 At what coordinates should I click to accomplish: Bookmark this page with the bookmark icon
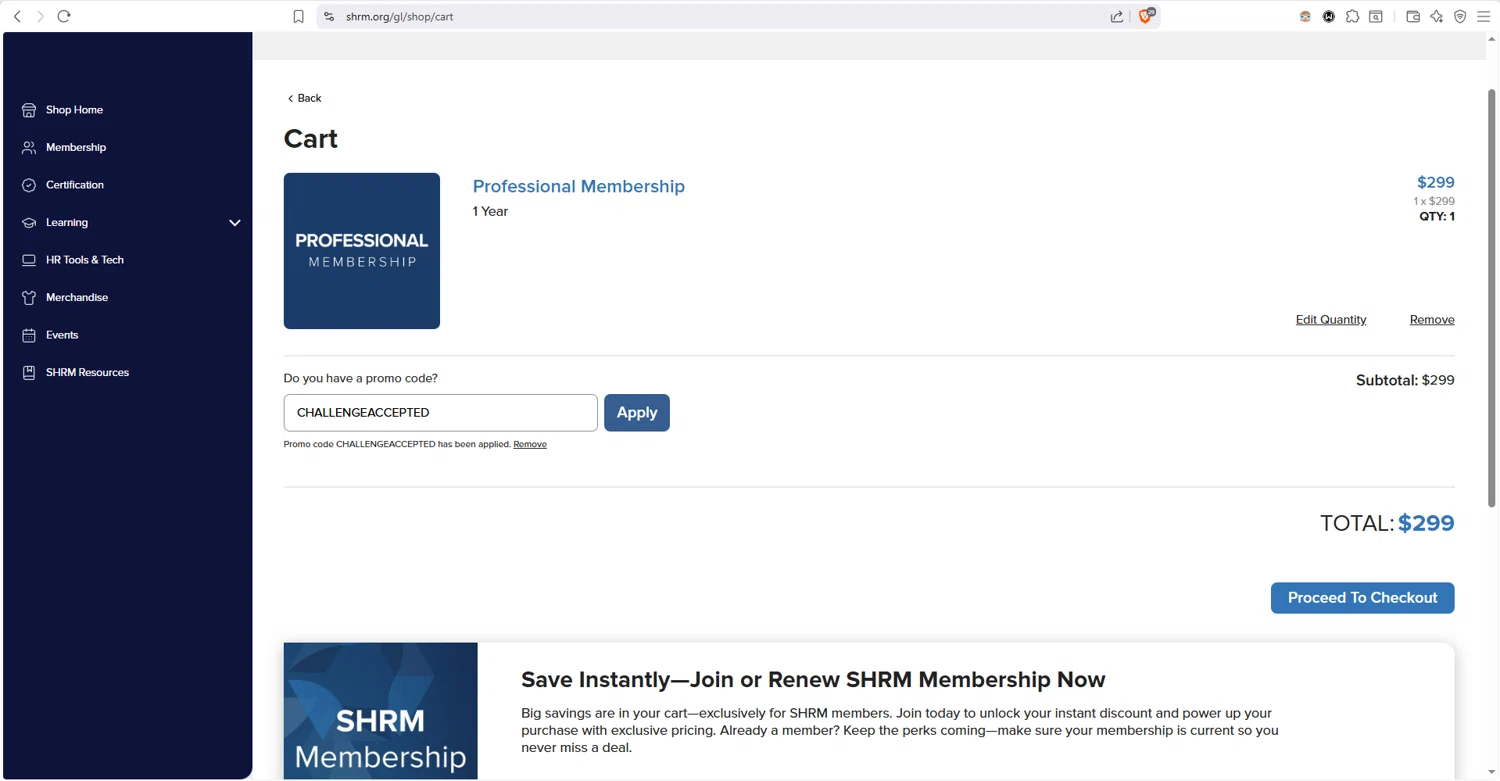[298, 16]
